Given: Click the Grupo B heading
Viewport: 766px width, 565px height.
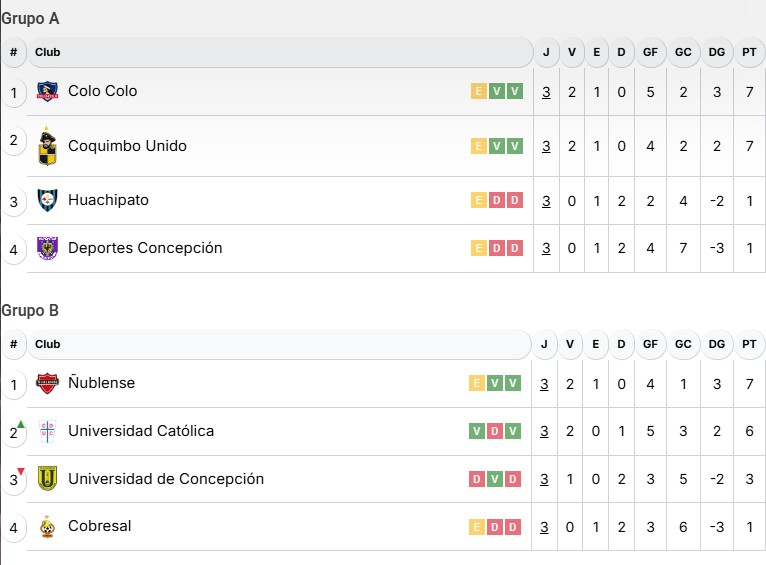Looking at the screenshot, I should [30, 310].
